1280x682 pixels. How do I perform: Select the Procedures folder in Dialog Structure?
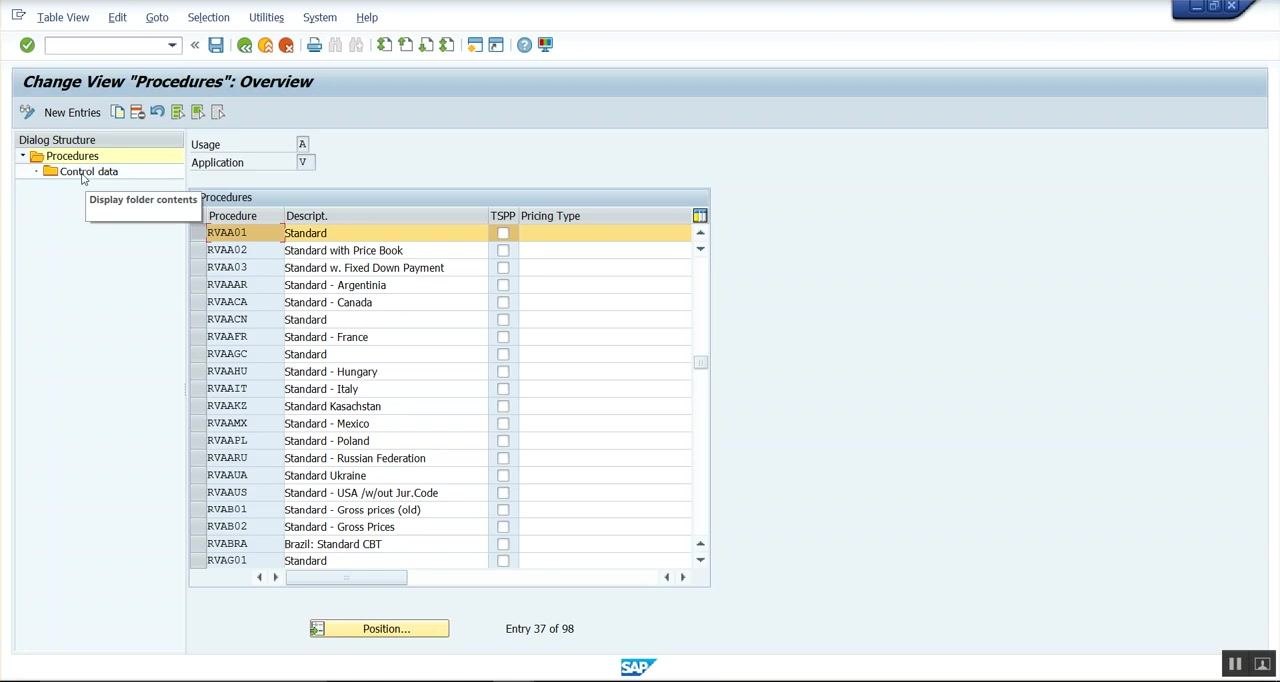pyautogui.click(x=72, y=156)
